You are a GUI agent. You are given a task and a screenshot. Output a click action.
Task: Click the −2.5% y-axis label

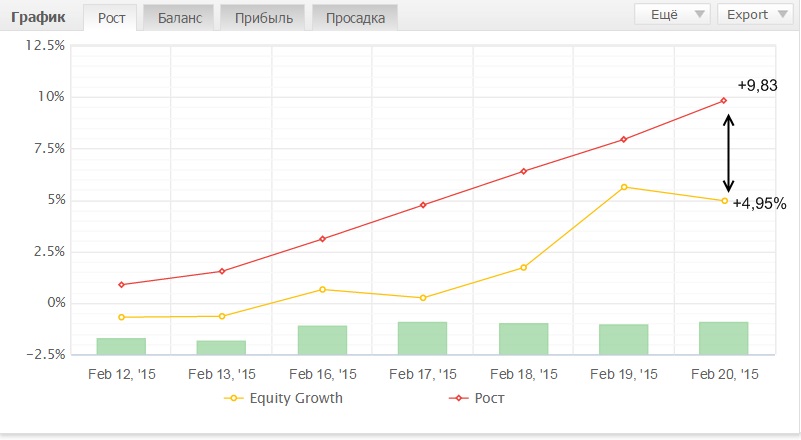coord(46,354)
